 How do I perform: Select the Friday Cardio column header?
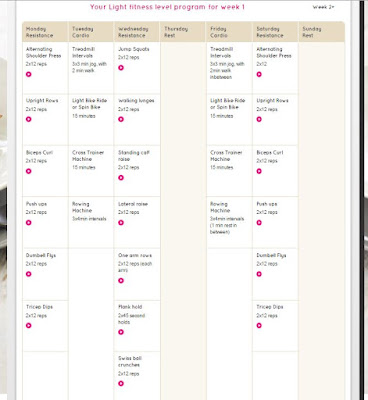click(x=229, y=32)
